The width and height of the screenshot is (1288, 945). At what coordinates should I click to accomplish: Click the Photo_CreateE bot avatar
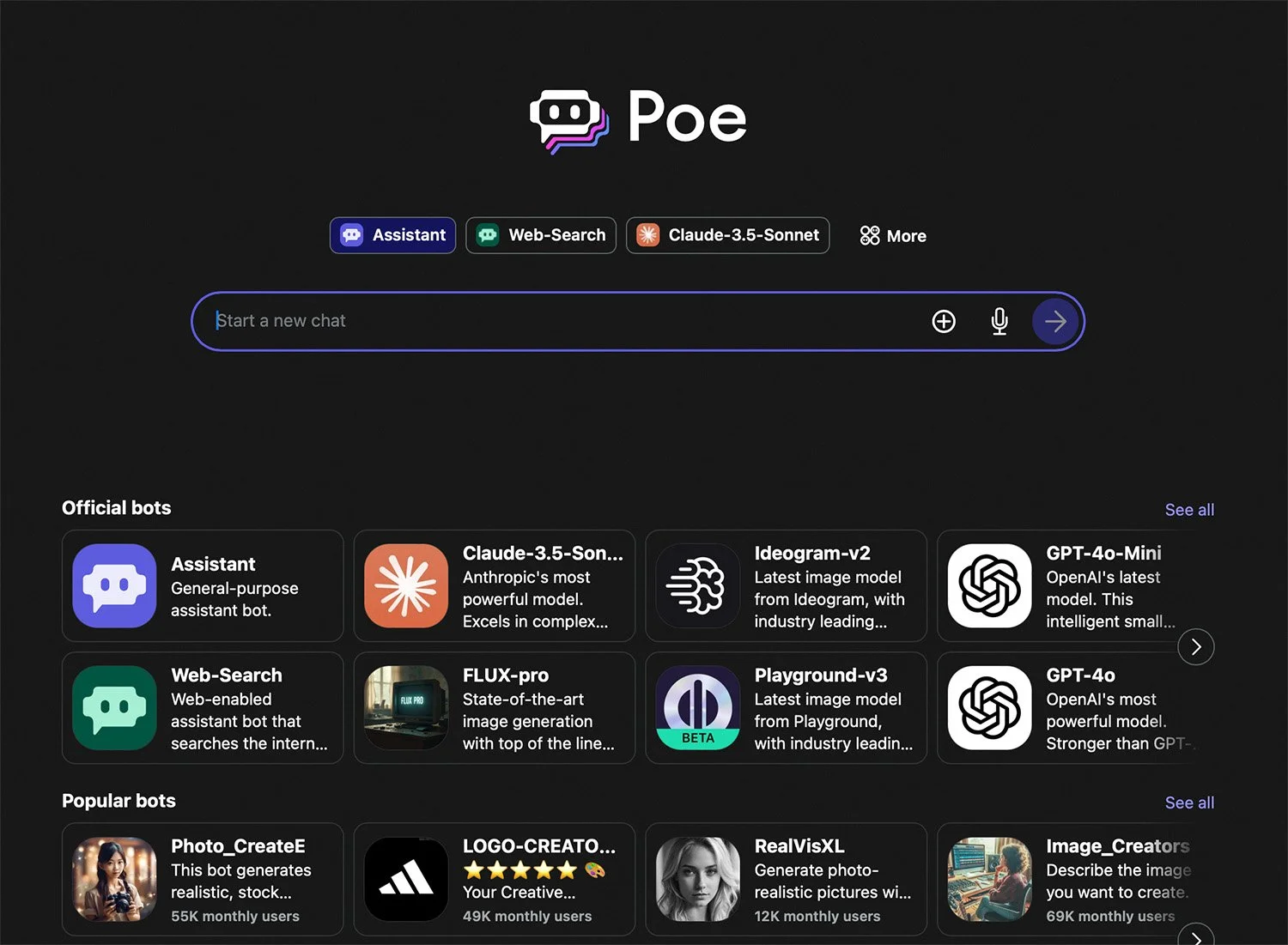pos(114,879)
